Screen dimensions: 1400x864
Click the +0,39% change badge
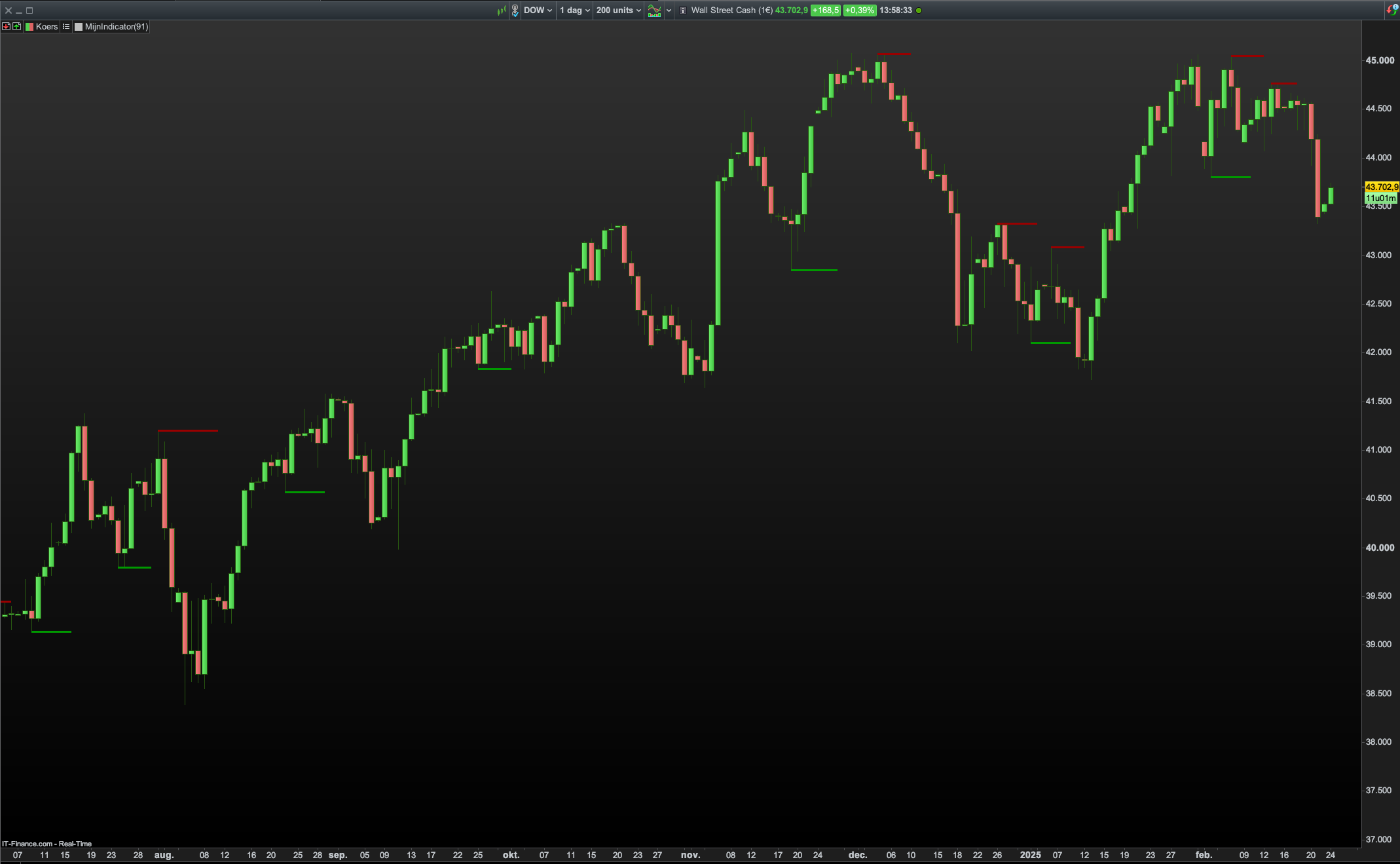click(x=858, y=10)
